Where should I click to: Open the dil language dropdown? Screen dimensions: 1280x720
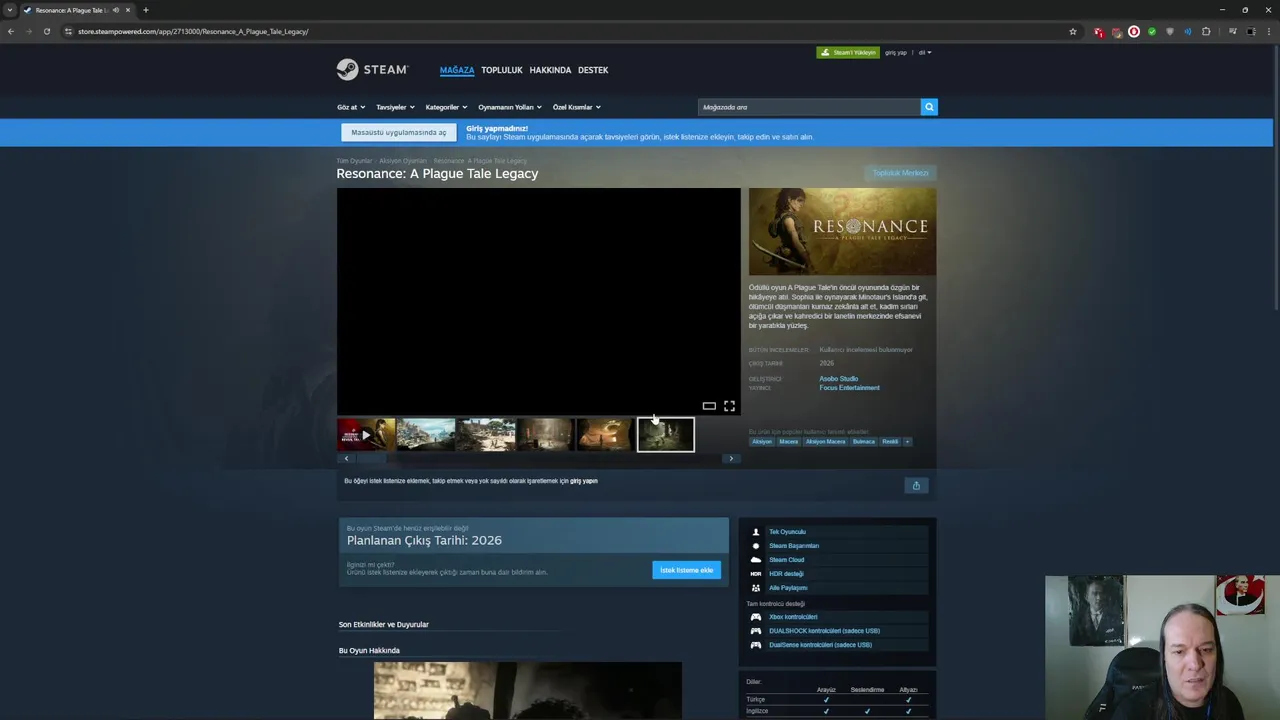925,52
